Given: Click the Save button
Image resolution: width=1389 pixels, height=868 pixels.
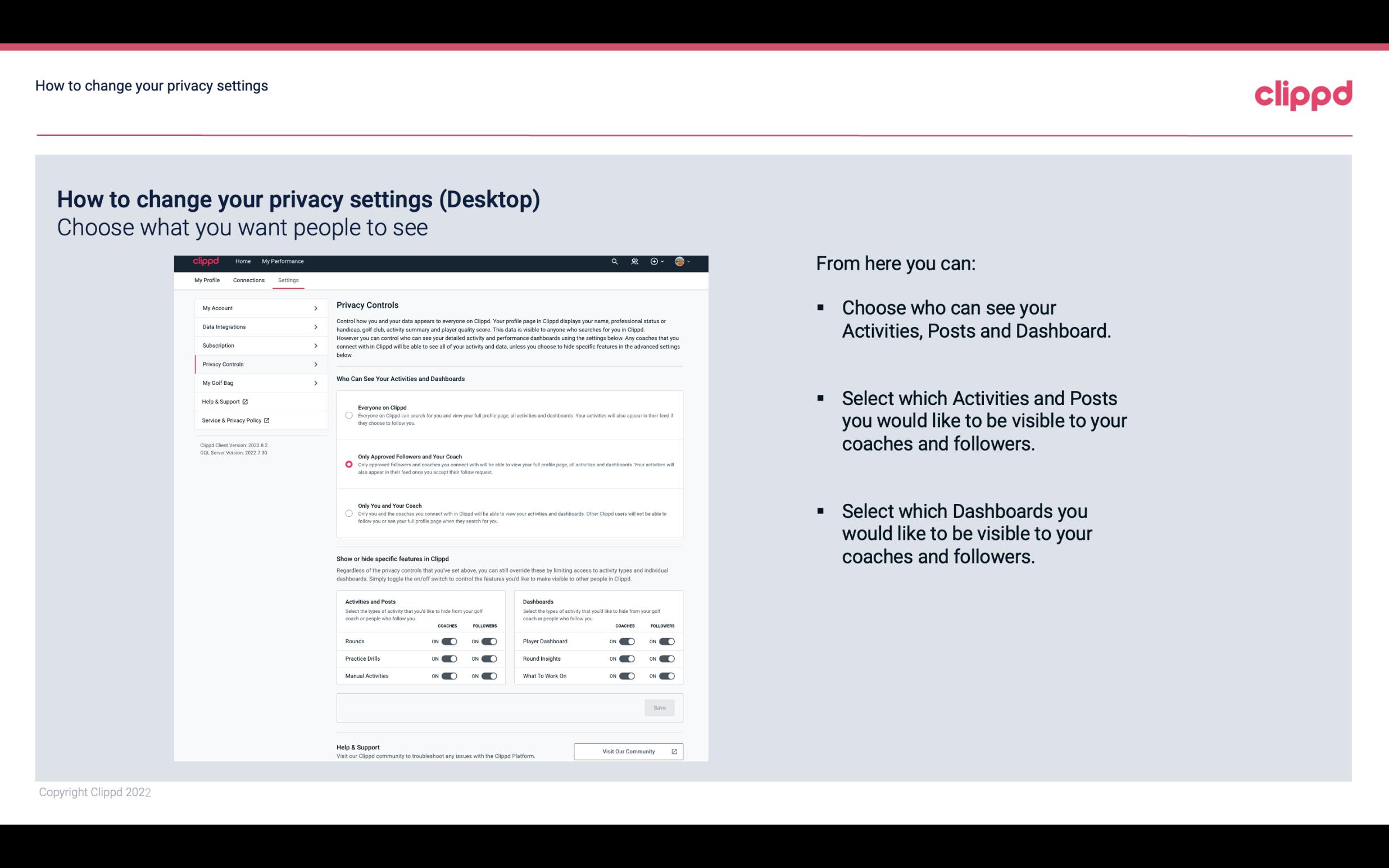Looking at the screenshot, I should pyautogui.click(x=659, y=707).
